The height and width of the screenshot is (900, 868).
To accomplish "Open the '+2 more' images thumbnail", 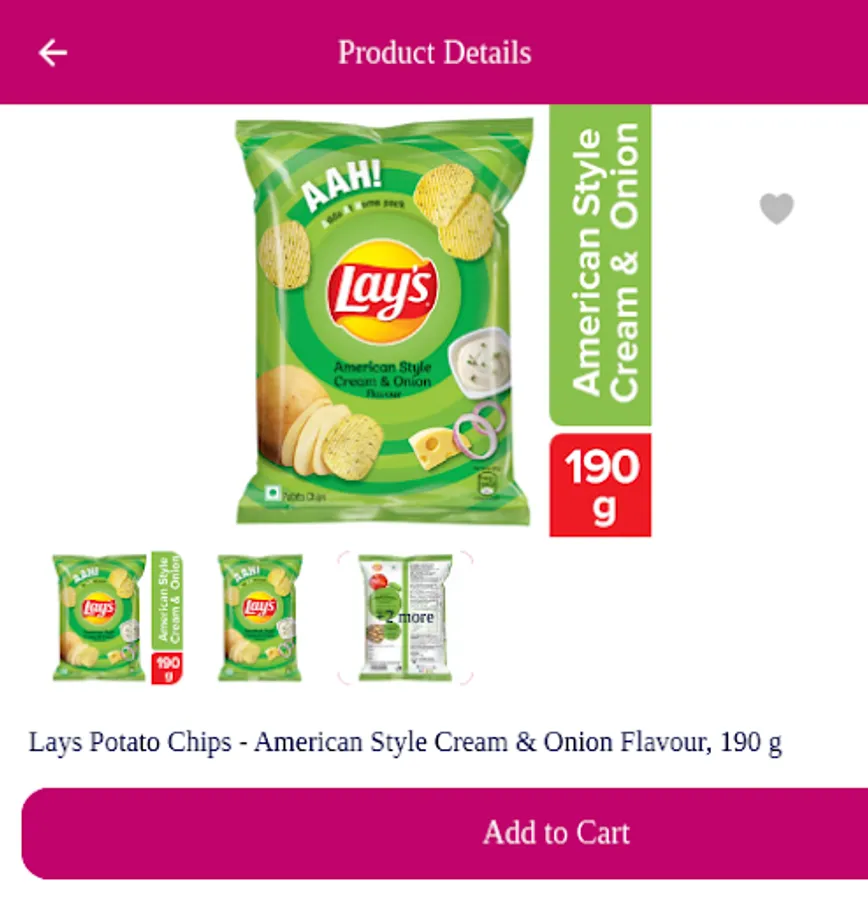I will pos(405,618).
